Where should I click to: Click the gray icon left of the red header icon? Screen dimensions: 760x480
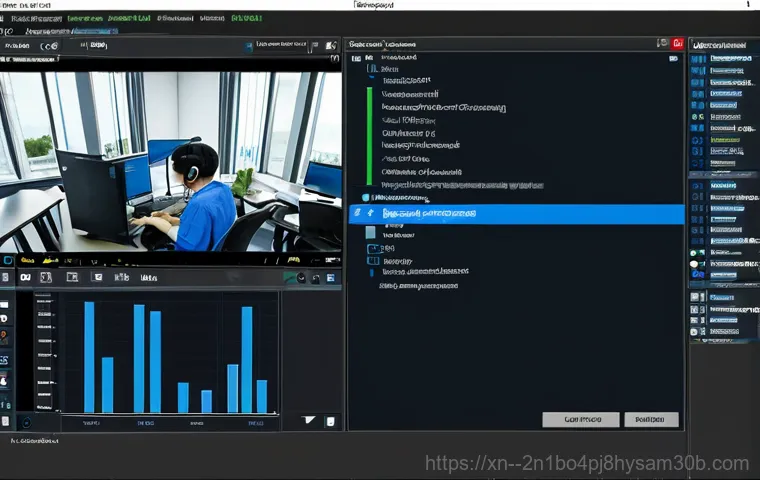pyautogui.click(x=662, y=44)
